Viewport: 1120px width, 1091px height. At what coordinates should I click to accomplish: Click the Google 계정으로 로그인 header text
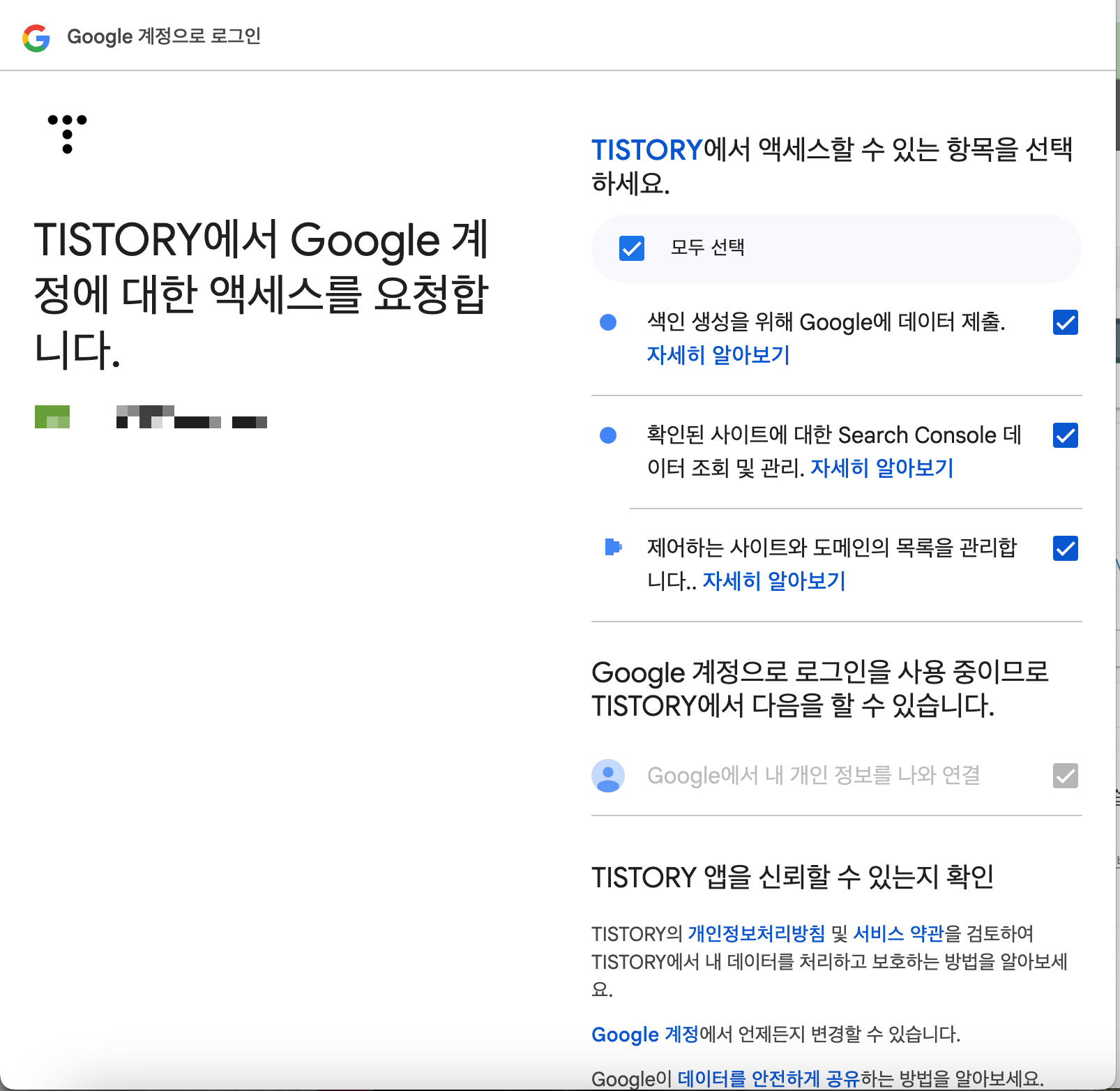click(x=164, y=36)
